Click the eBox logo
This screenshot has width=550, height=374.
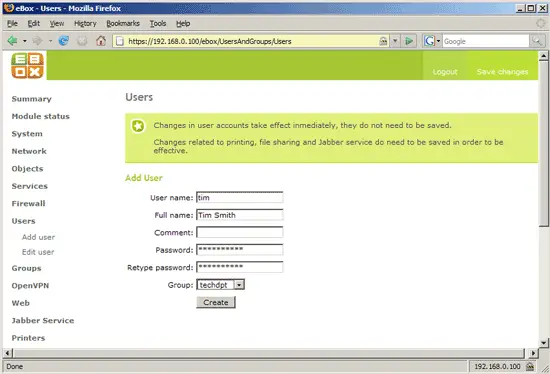coord(27,65)
